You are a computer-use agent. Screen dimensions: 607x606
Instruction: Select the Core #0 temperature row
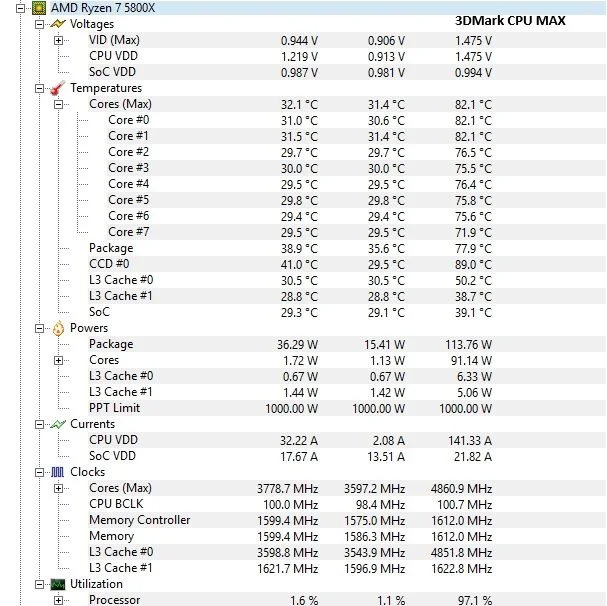pos(357,120)
